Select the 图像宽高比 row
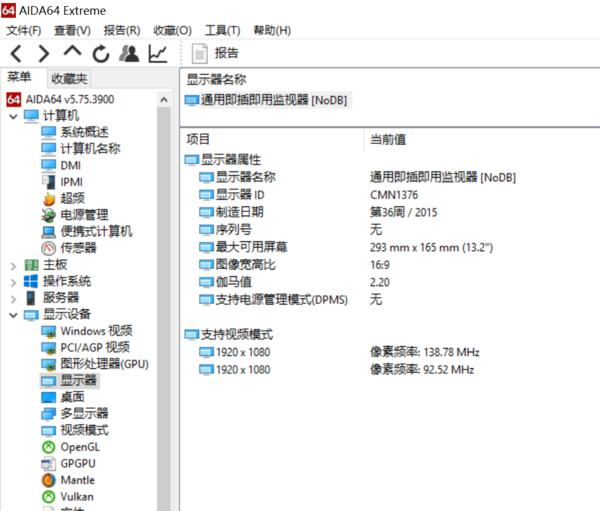Viewport: 600px width, 511px height. coord(238,264)
